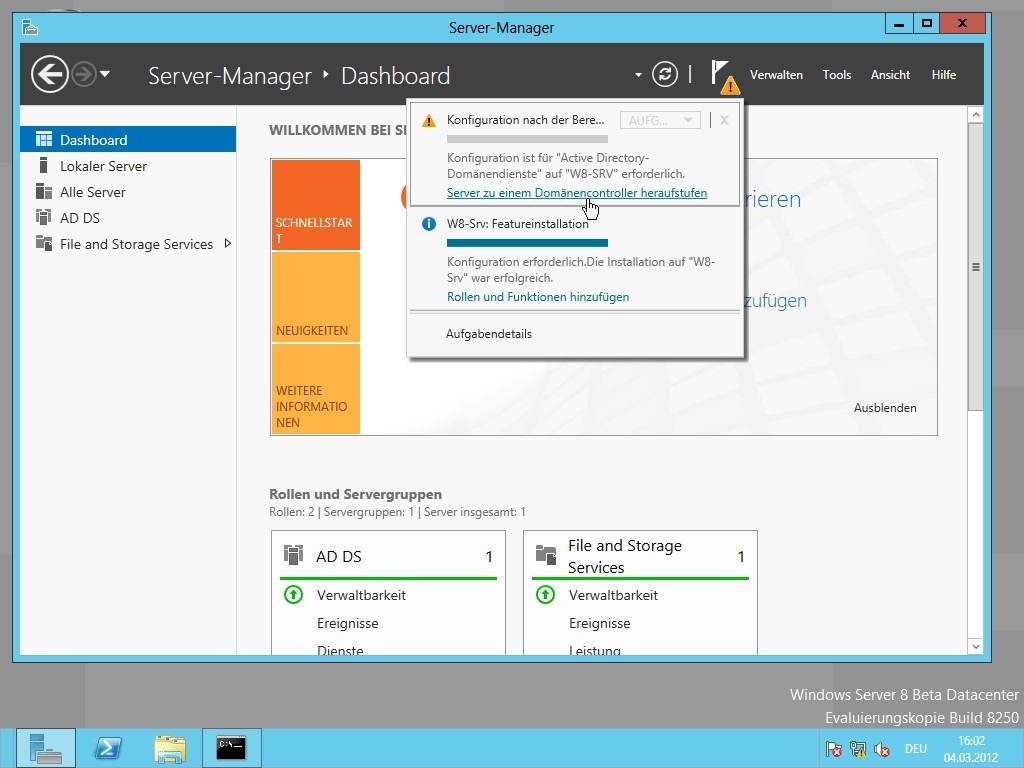
Task: Select the SCHNELLSTART tile
Action: [x=315, y=205]
